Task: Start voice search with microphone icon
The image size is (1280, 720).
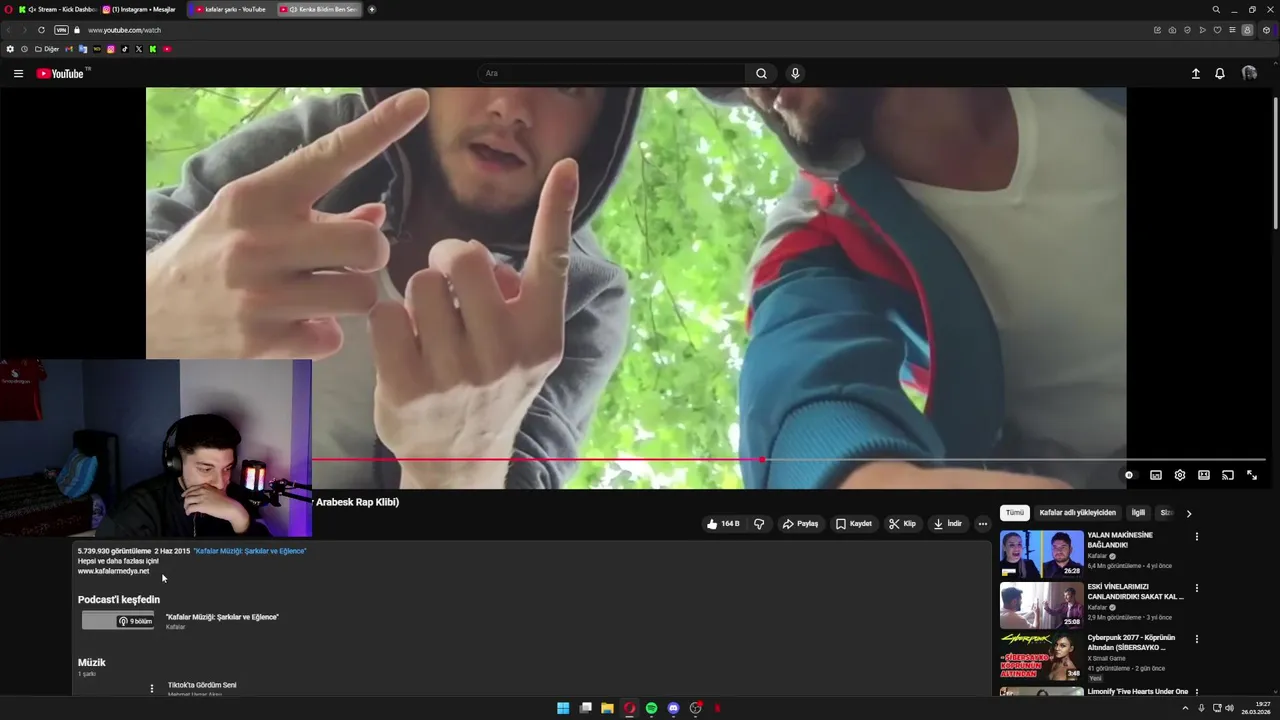Action: [x=795, y=73]
